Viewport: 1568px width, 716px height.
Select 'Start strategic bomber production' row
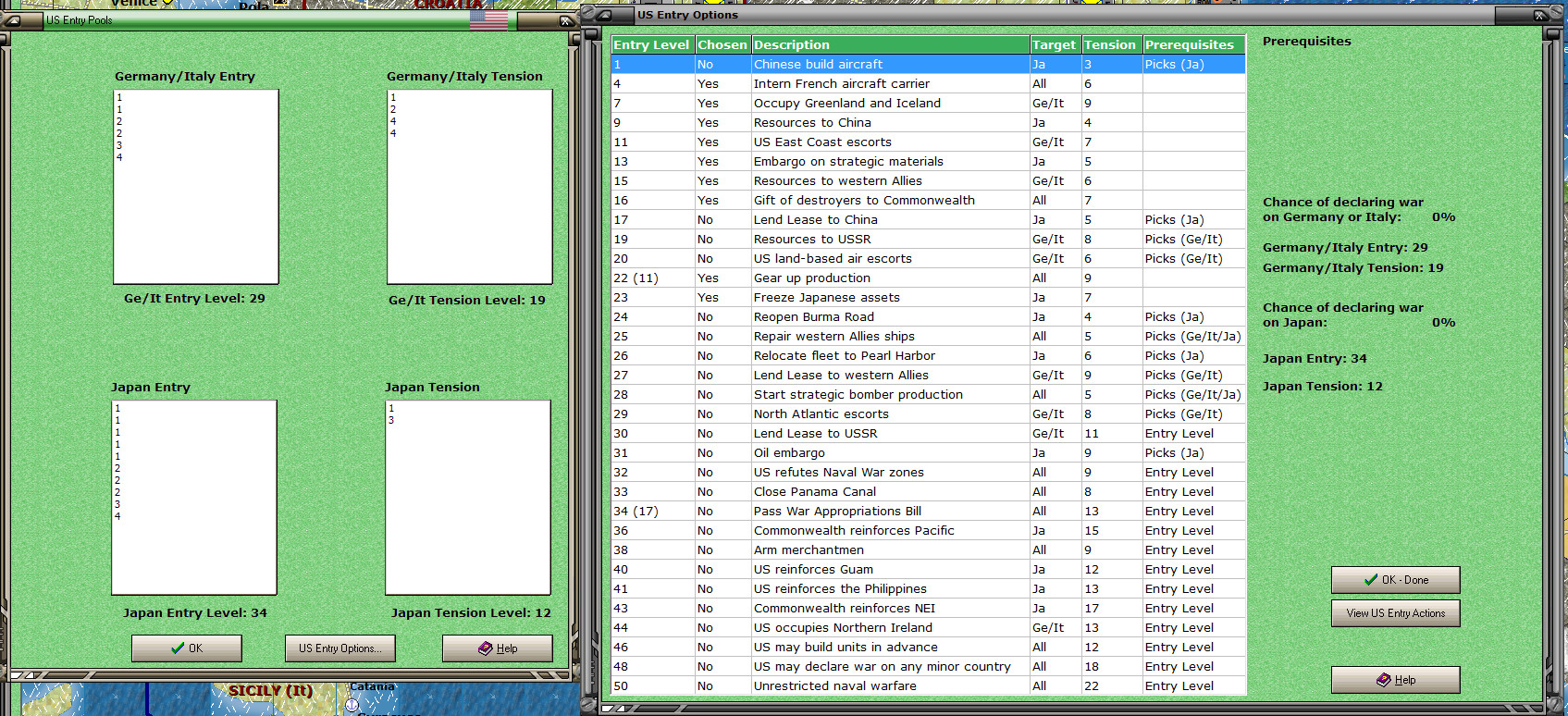[929, 395]
